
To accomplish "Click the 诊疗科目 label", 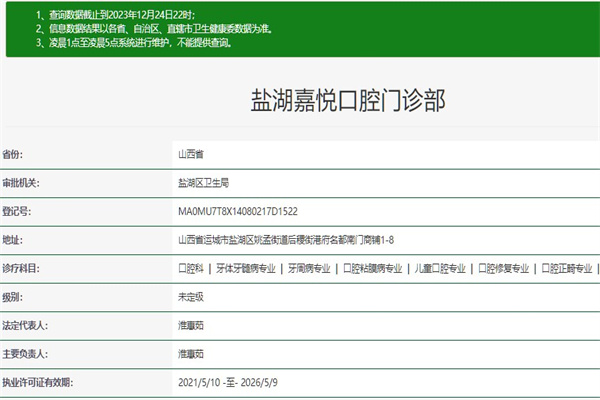I will coord(21,268).
